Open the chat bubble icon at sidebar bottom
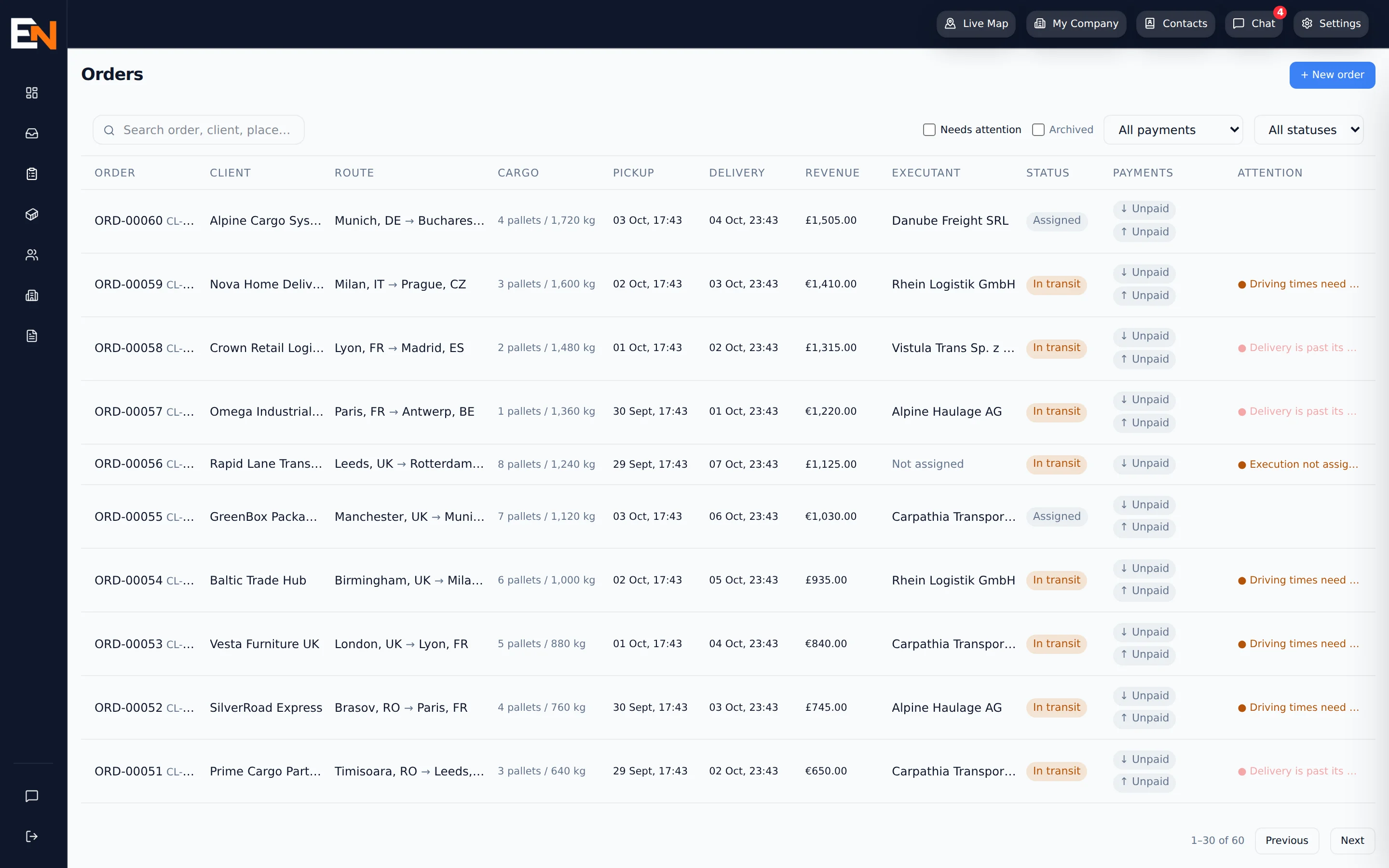1389x868 pixels. pyautogui.click(x=32, y=796)
